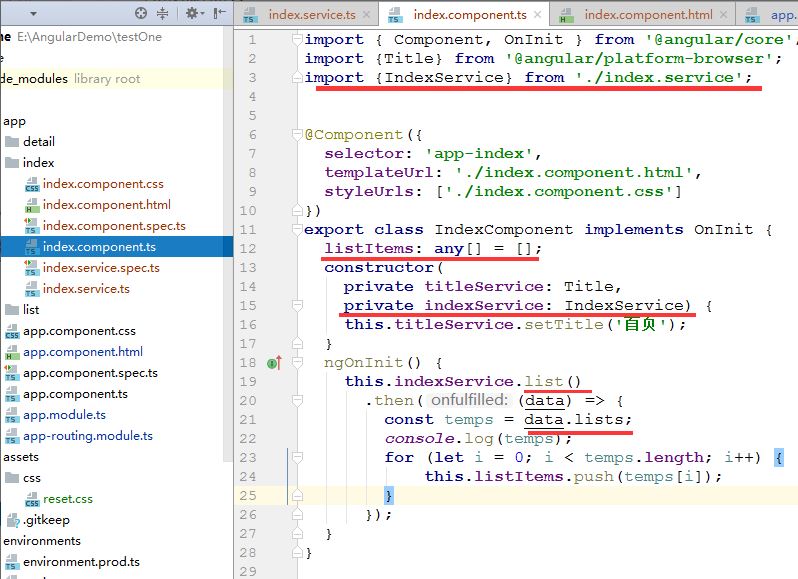
Task: Collapse the IndexComponent class fold at line 11
Action: [297, 229]
